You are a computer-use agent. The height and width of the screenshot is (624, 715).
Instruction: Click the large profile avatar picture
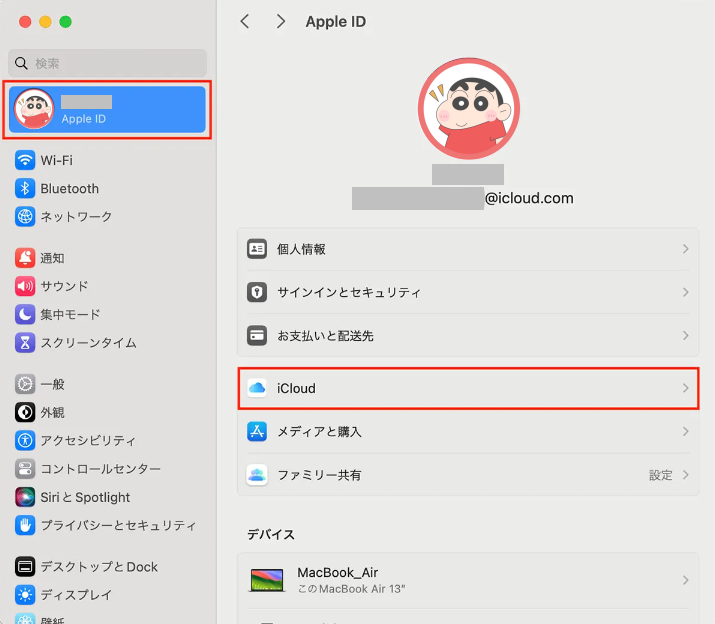click(469, 109)
